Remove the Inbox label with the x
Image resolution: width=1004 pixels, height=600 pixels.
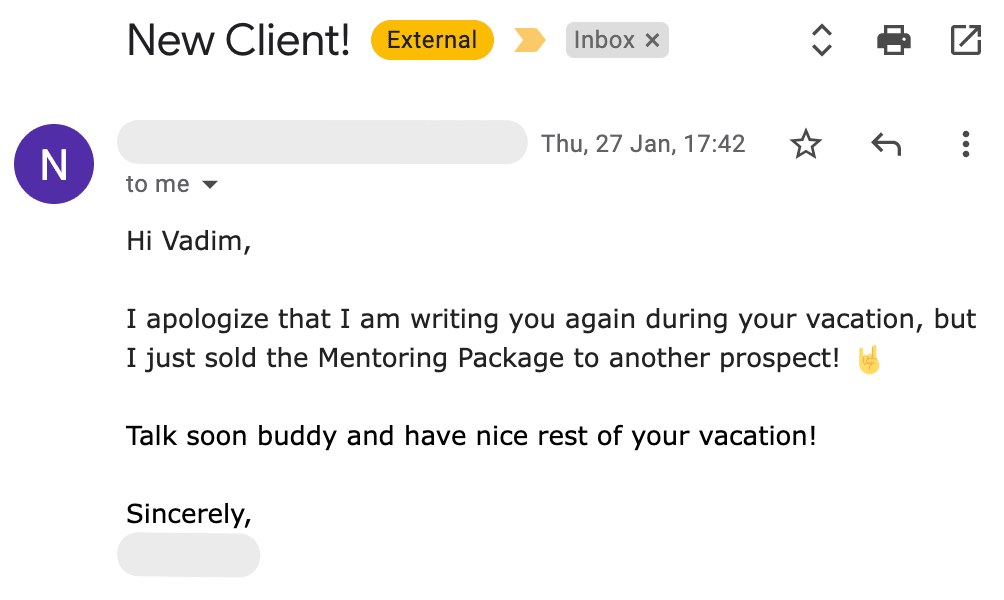[652, 41]
